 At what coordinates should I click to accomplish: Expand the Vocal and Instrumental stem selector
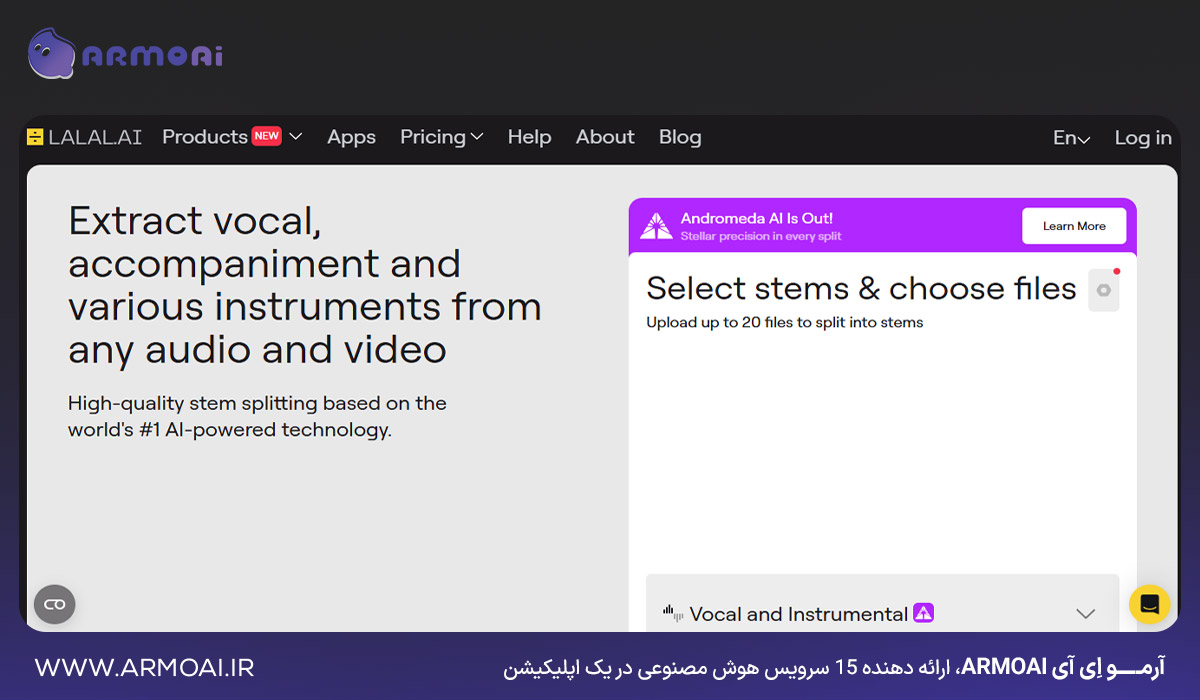pyautogui.click(x=1084, y=613)
